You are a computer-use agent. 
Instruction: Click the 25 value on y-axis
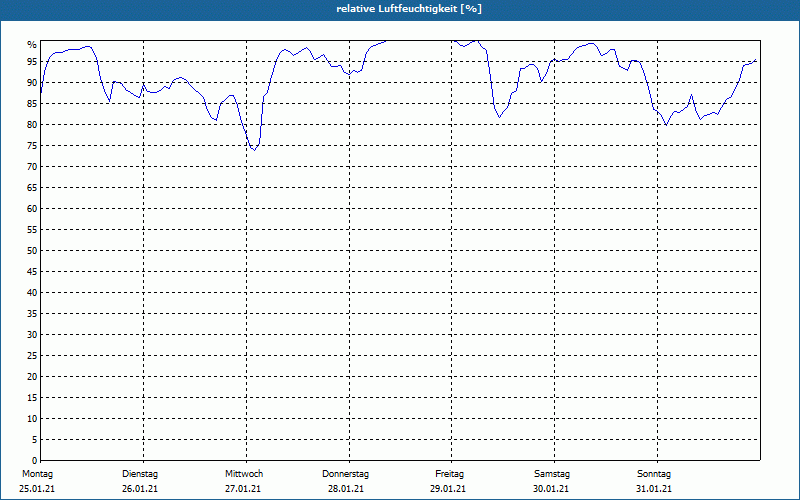coord(32,356)
